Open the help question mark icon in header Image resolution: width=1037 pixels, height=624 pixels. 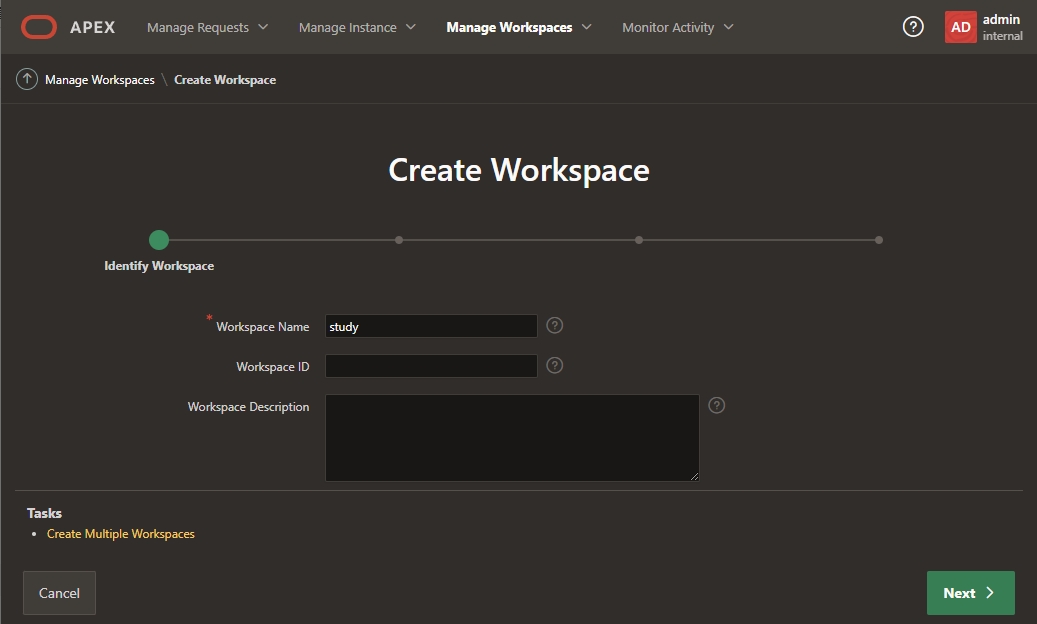click(913, 27)
